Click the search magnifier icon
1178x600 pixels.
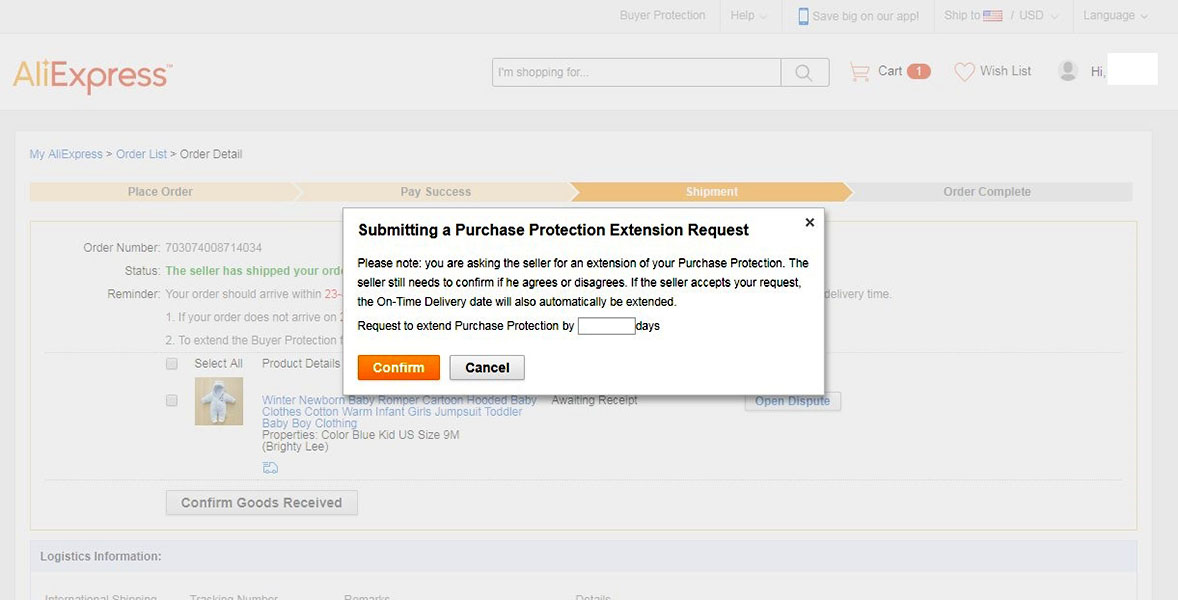[x=804, y=73]
